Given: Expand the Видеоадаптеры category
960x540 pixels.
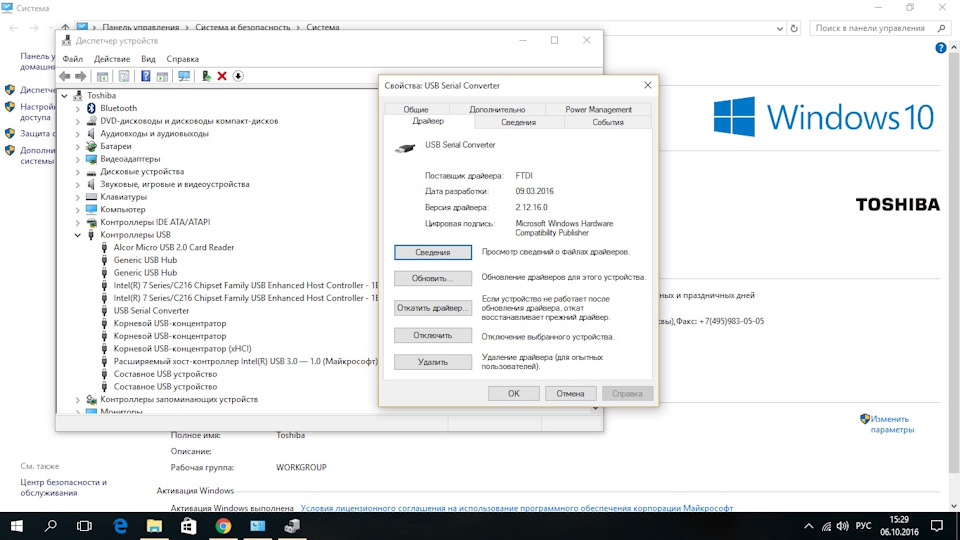Looking at the screenshot, I should pos(78,159).
